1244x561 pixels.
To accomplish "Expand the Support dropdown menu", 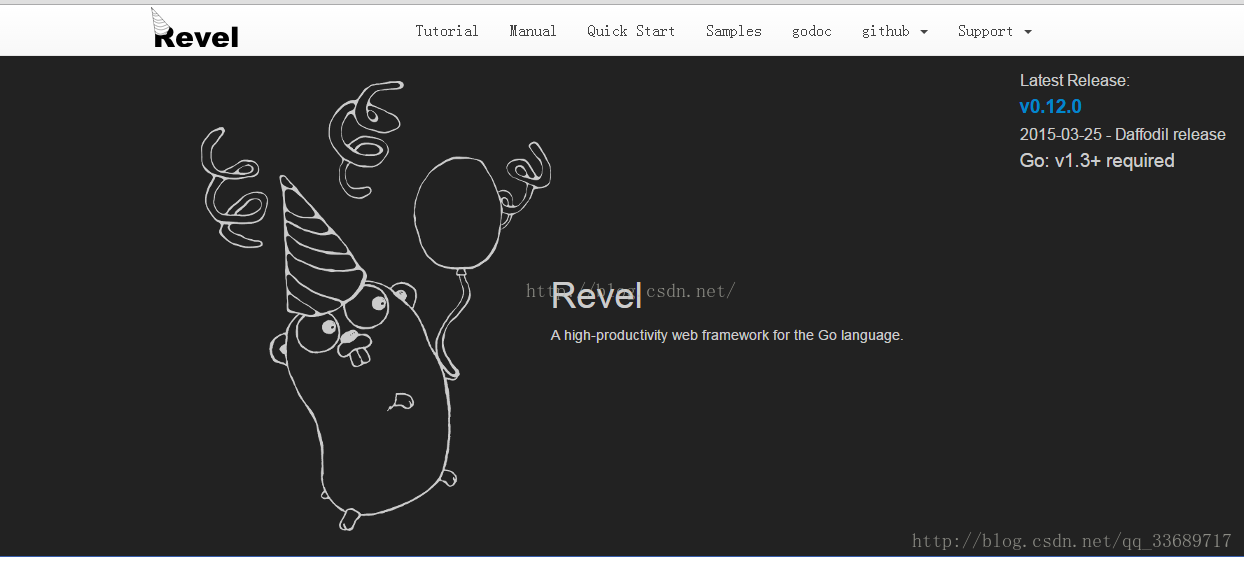I will tap(995, 31).
